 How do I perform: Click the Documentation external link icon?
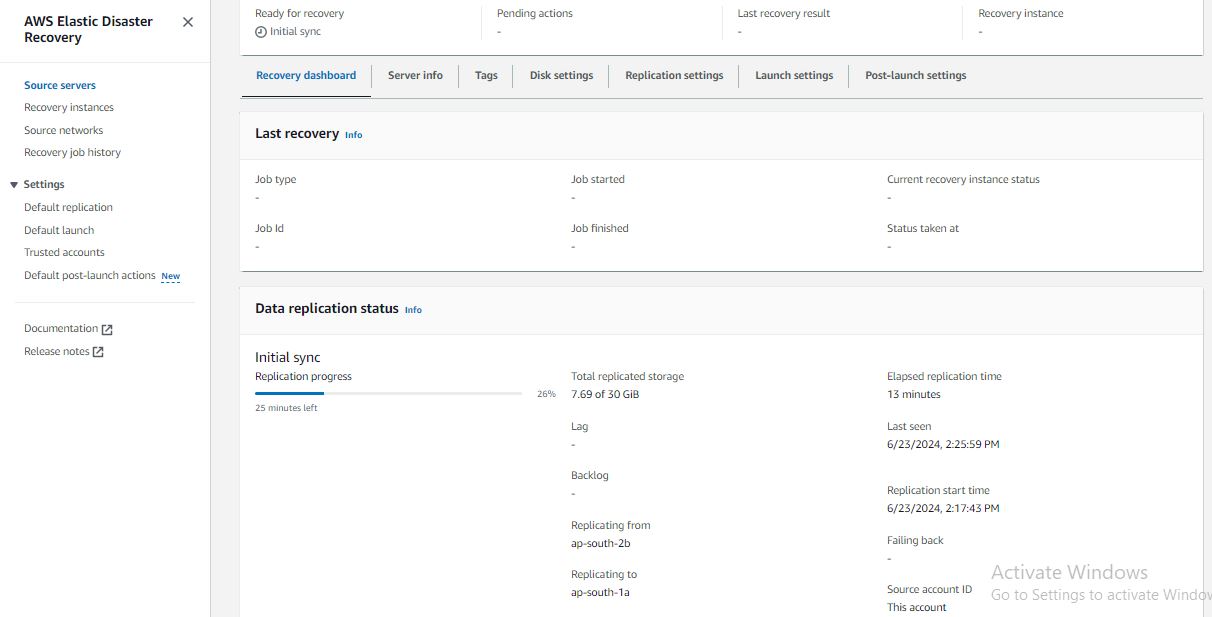point(107,329)
